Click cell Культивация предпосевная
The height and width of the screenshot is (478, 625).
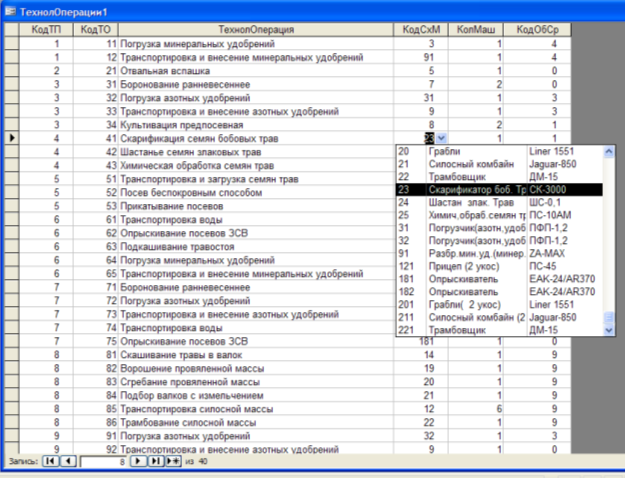(256, 125)
